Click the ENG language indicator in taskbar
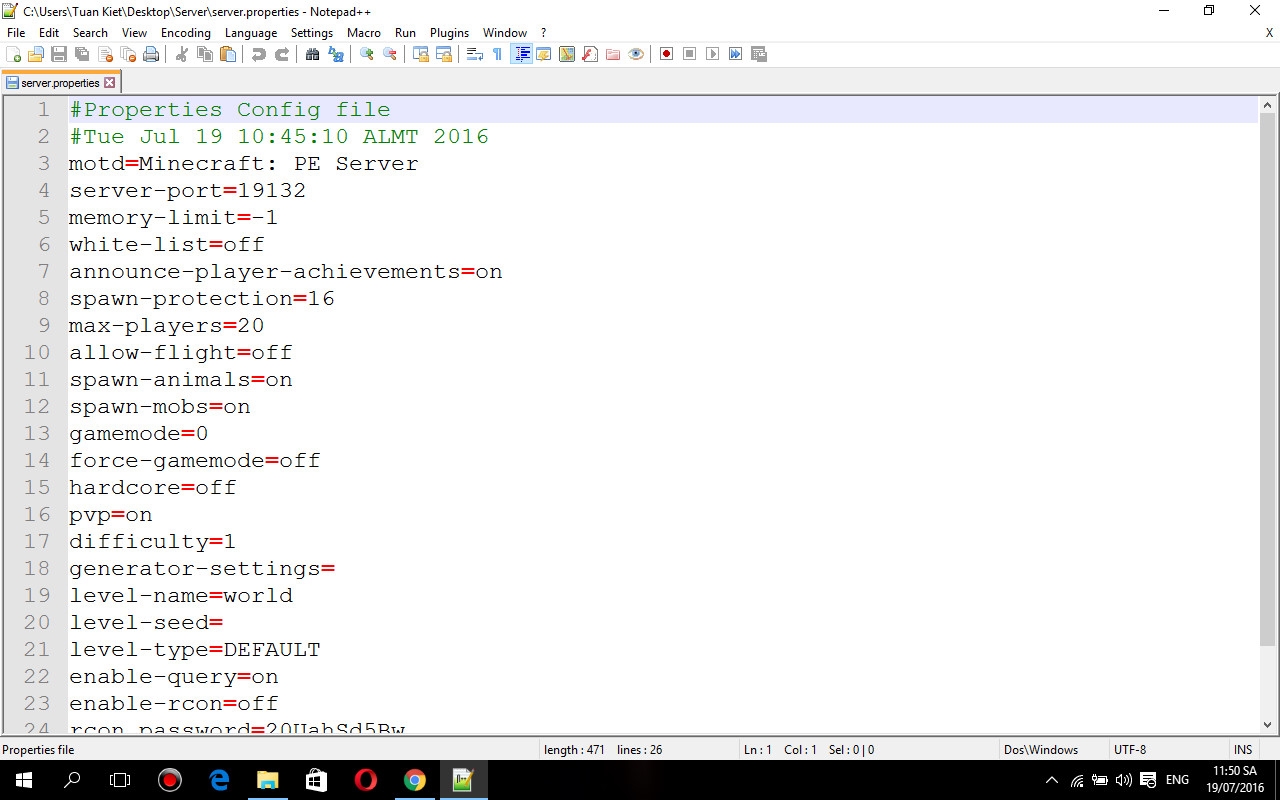The height and width of the screenshot is (800, 1280). [1177, 780]
